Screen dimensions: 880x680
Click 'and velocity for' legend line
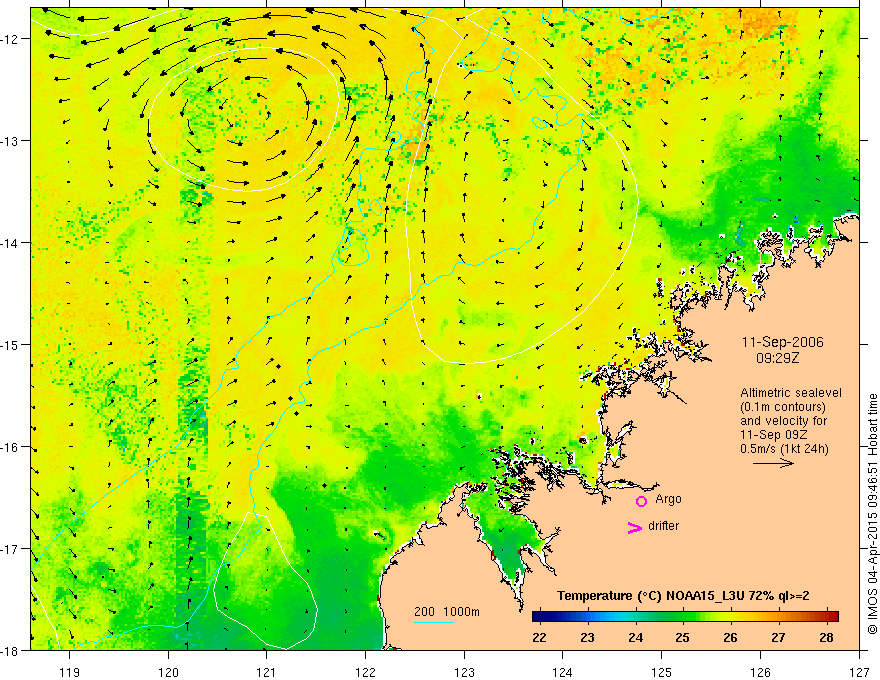click(783, 421)
